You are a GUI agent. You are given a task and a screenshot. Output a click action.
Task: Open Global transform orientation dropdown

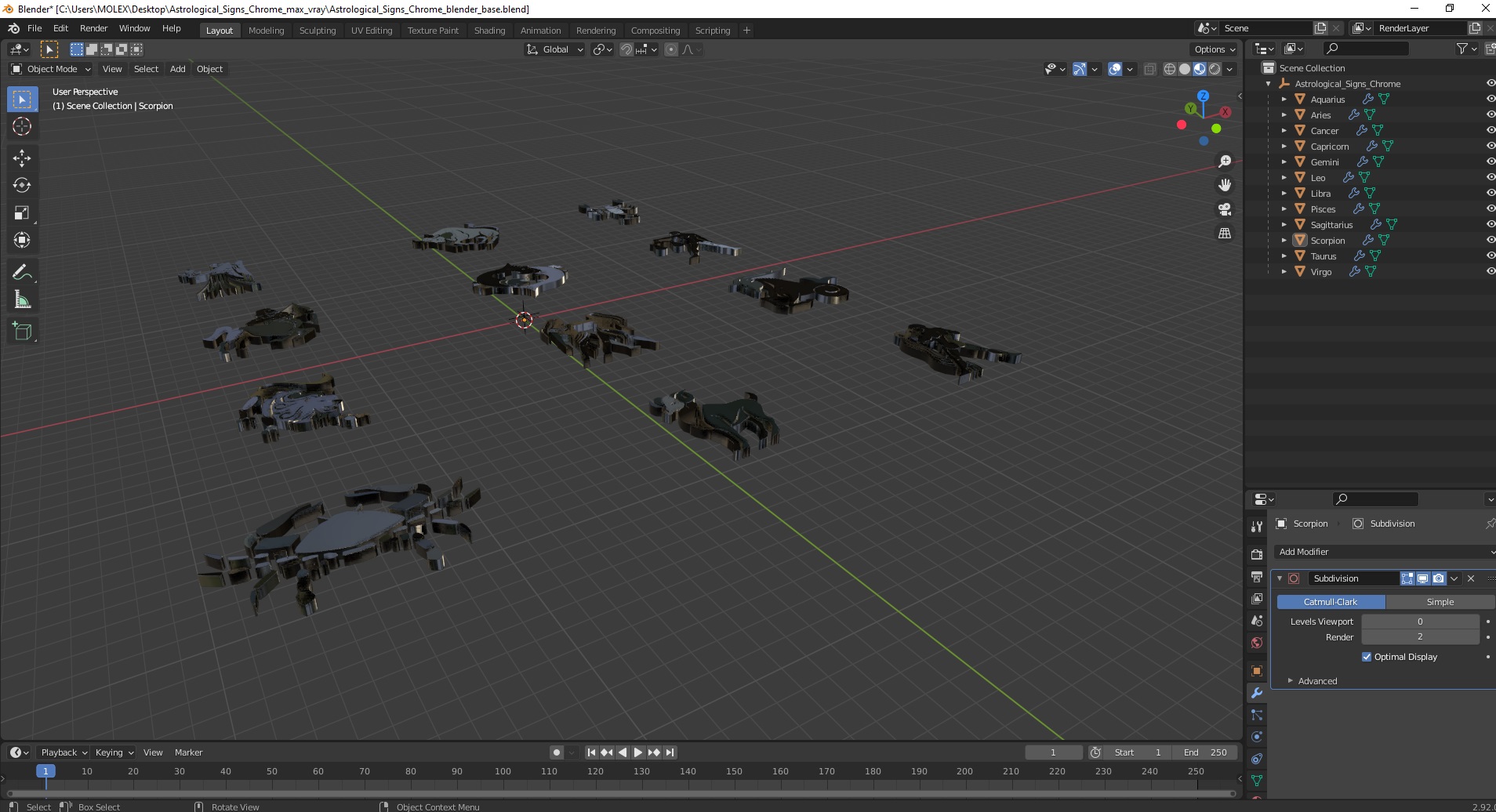555,49
